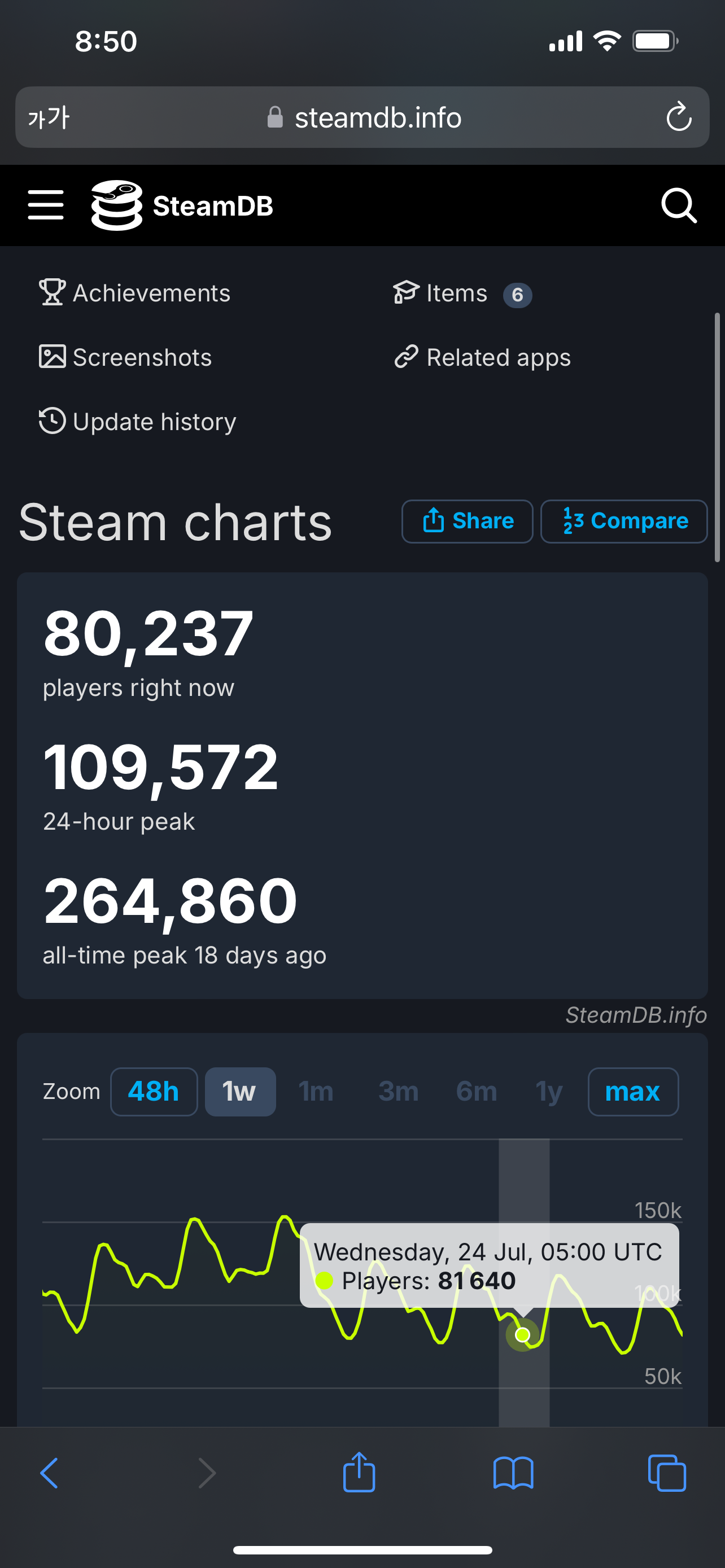Viewport: 725px width, 1568px height.
Task: Switch chart zoom to max
Action: tap(632, 1092)
